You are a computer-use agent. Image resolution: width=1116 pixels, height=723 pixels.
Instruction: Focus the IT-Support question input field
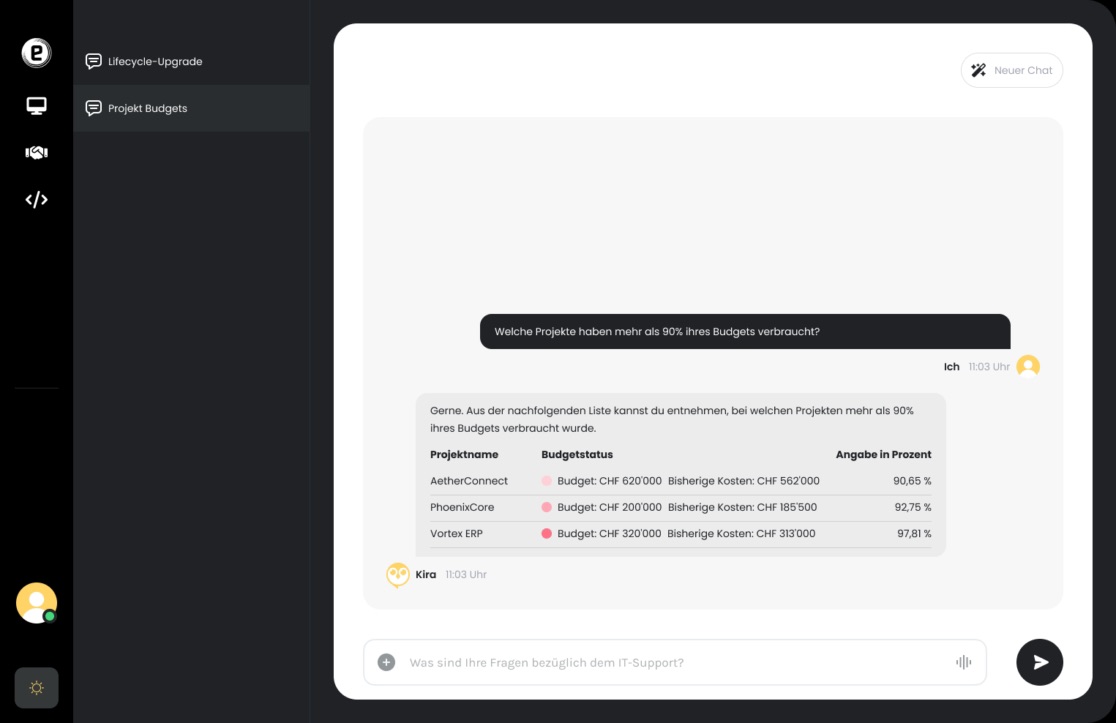tap(675, 663)
